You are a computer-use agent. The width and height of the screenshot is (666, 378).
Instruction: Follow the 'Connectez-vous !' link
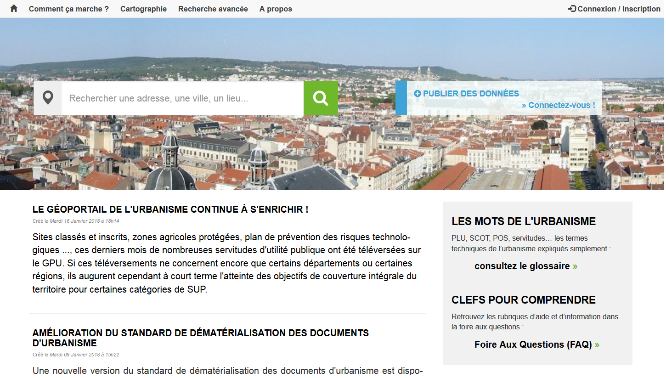[x=559, y=105]
